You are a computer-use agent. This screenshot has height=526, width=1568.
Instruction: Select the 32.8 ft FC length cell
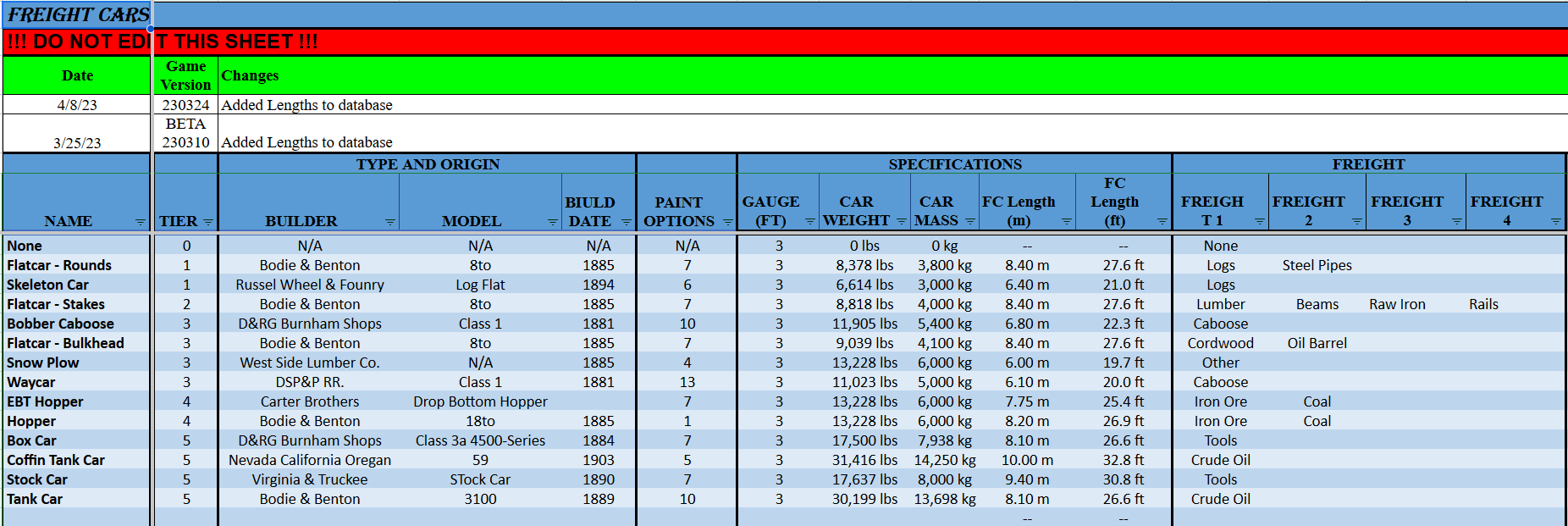tap(1124, 460)
